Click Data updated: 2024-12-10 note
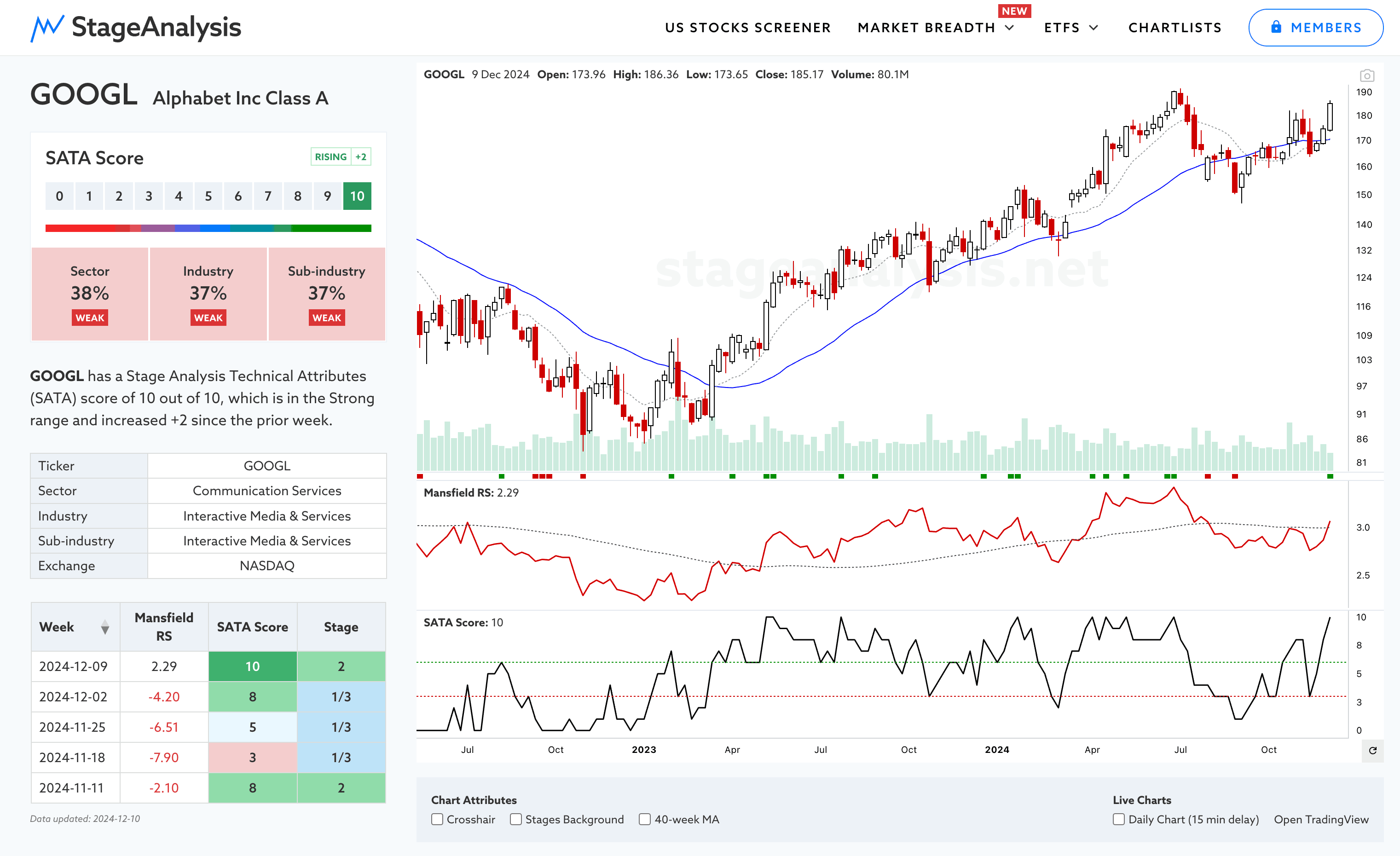The image size is (1400, 856). (85, 819)
